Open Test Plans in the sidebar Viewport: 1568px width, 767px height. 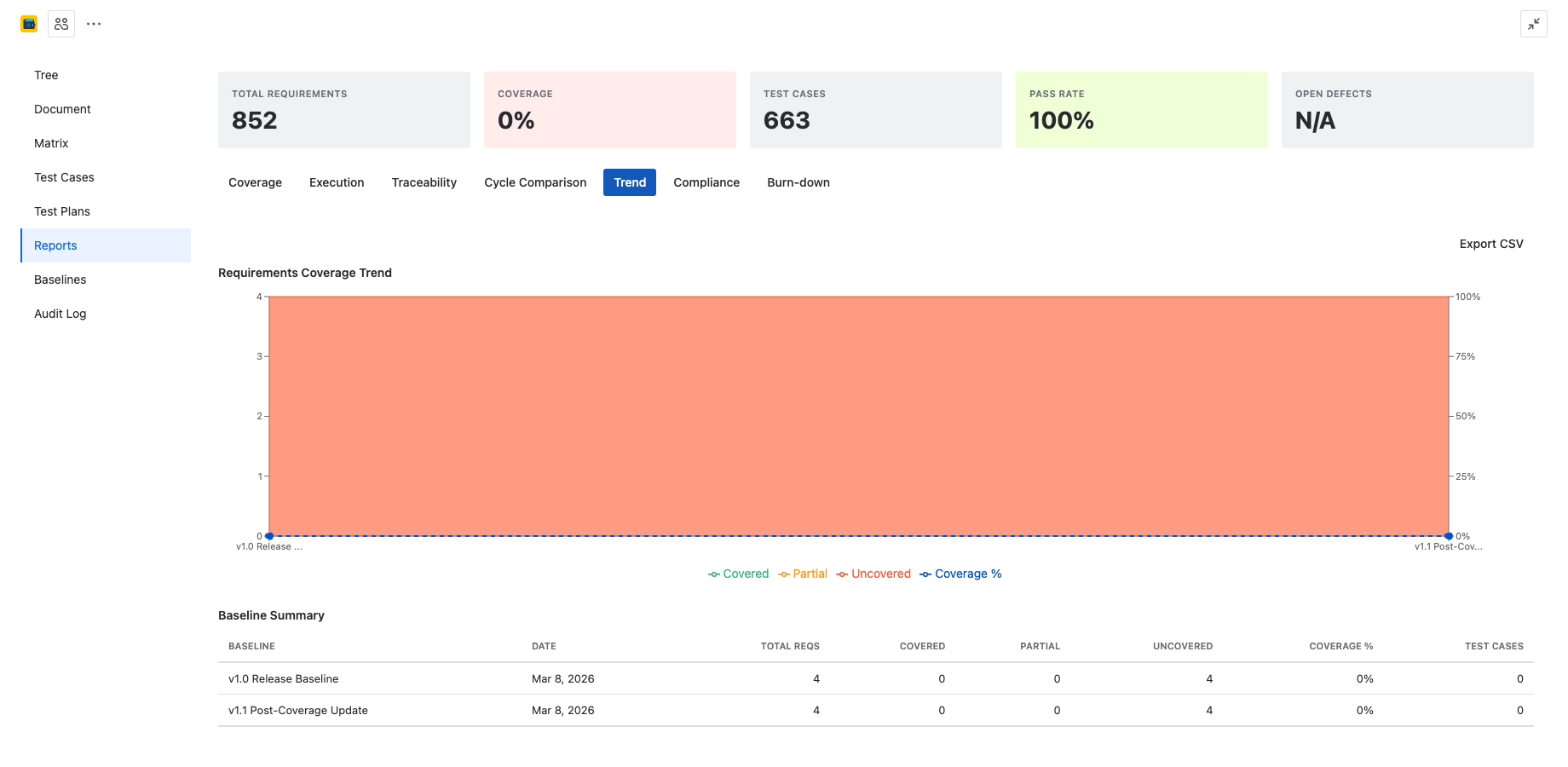61,211
